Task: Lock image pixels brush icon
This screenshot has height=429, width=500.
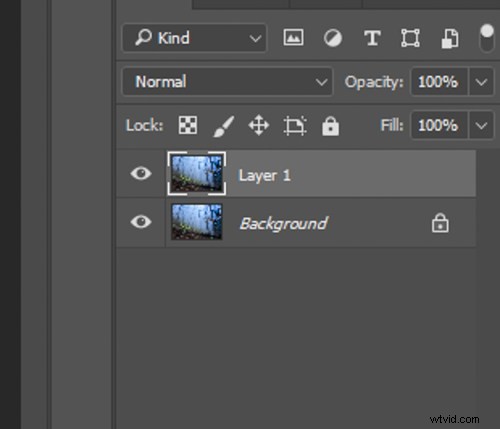Action: click(223, 126)
